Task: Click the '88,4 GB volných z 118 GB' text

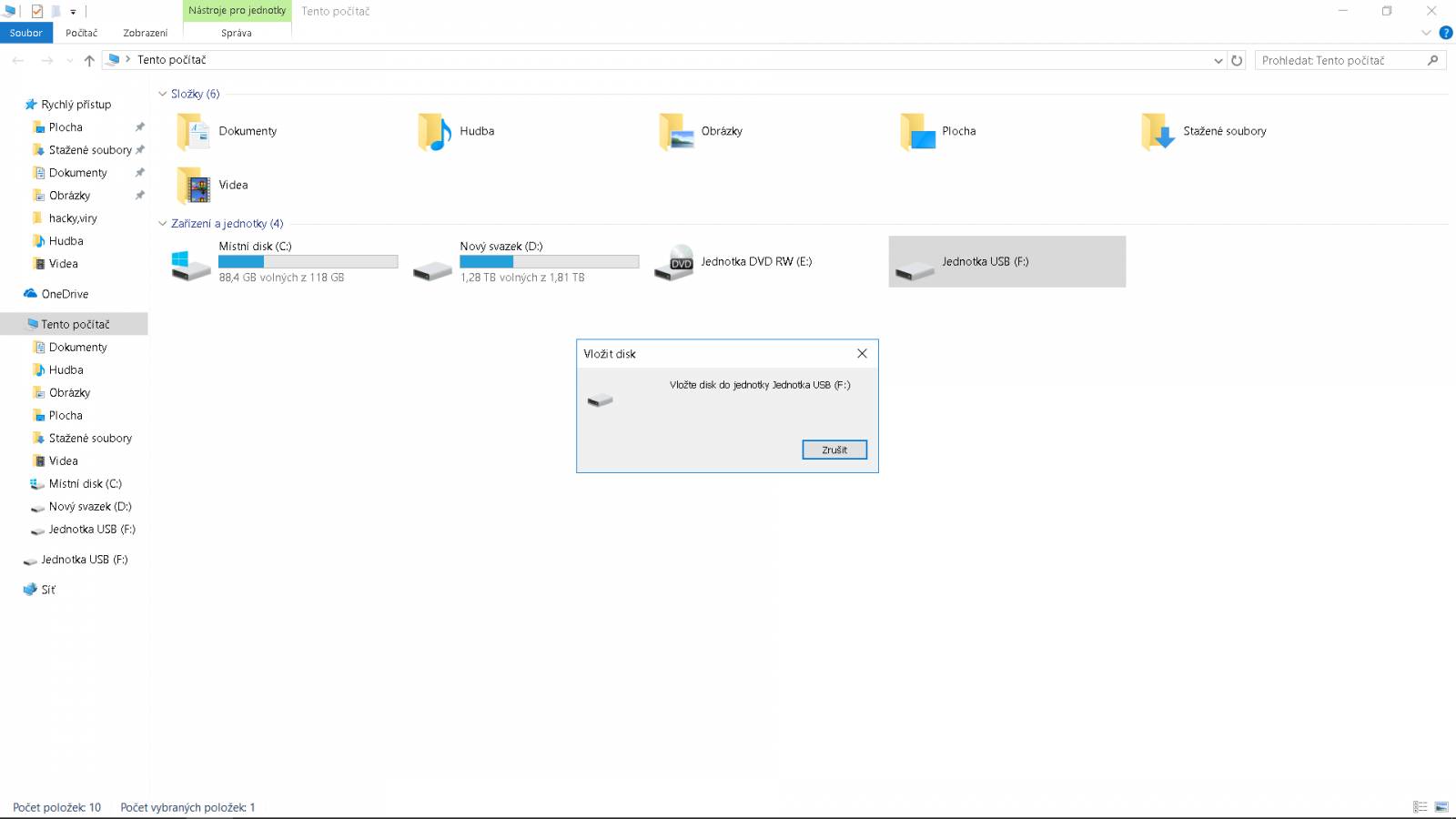Action: click(281, 278)
